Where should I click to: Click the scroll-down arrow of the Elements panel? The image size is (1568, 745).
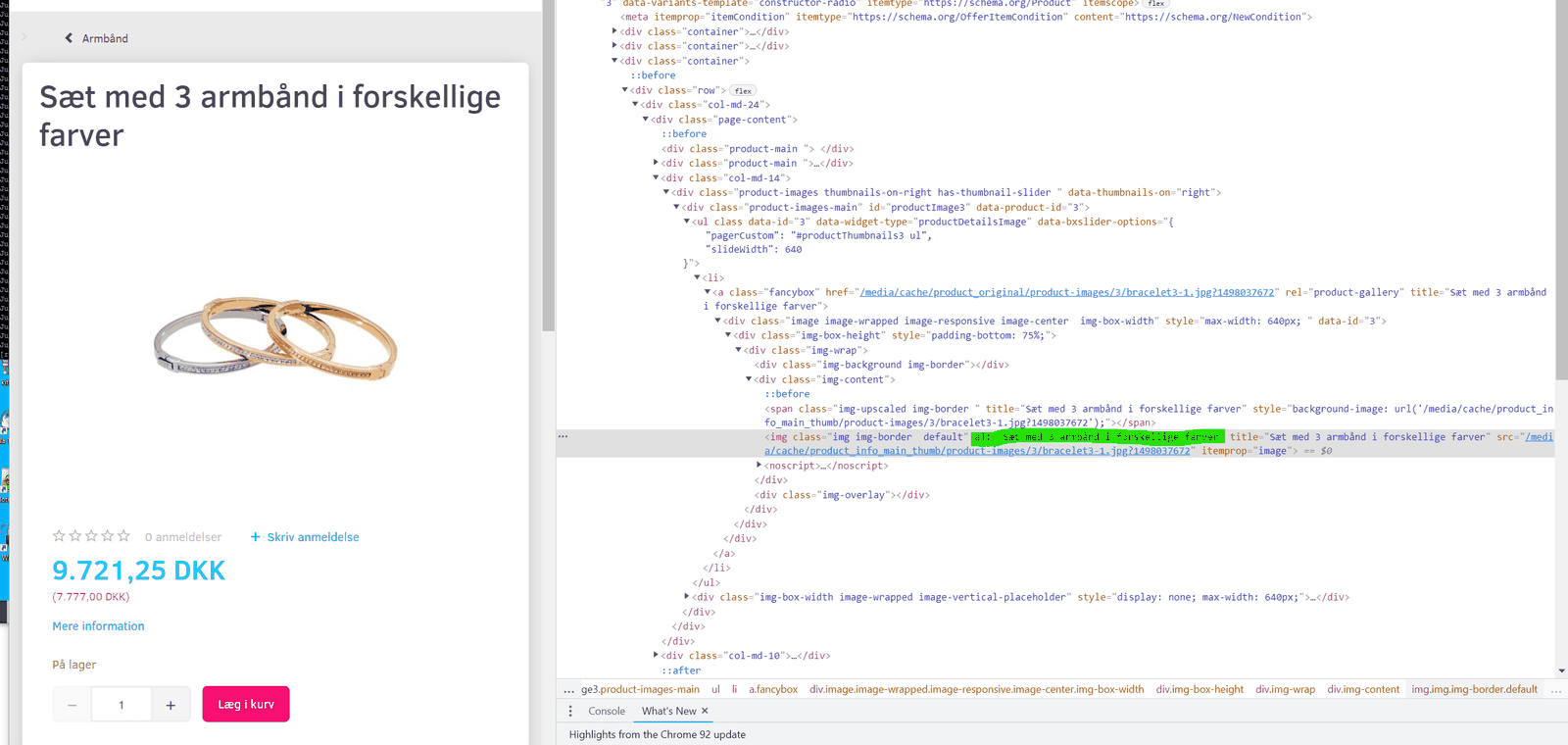click(x=1561, y=671)
